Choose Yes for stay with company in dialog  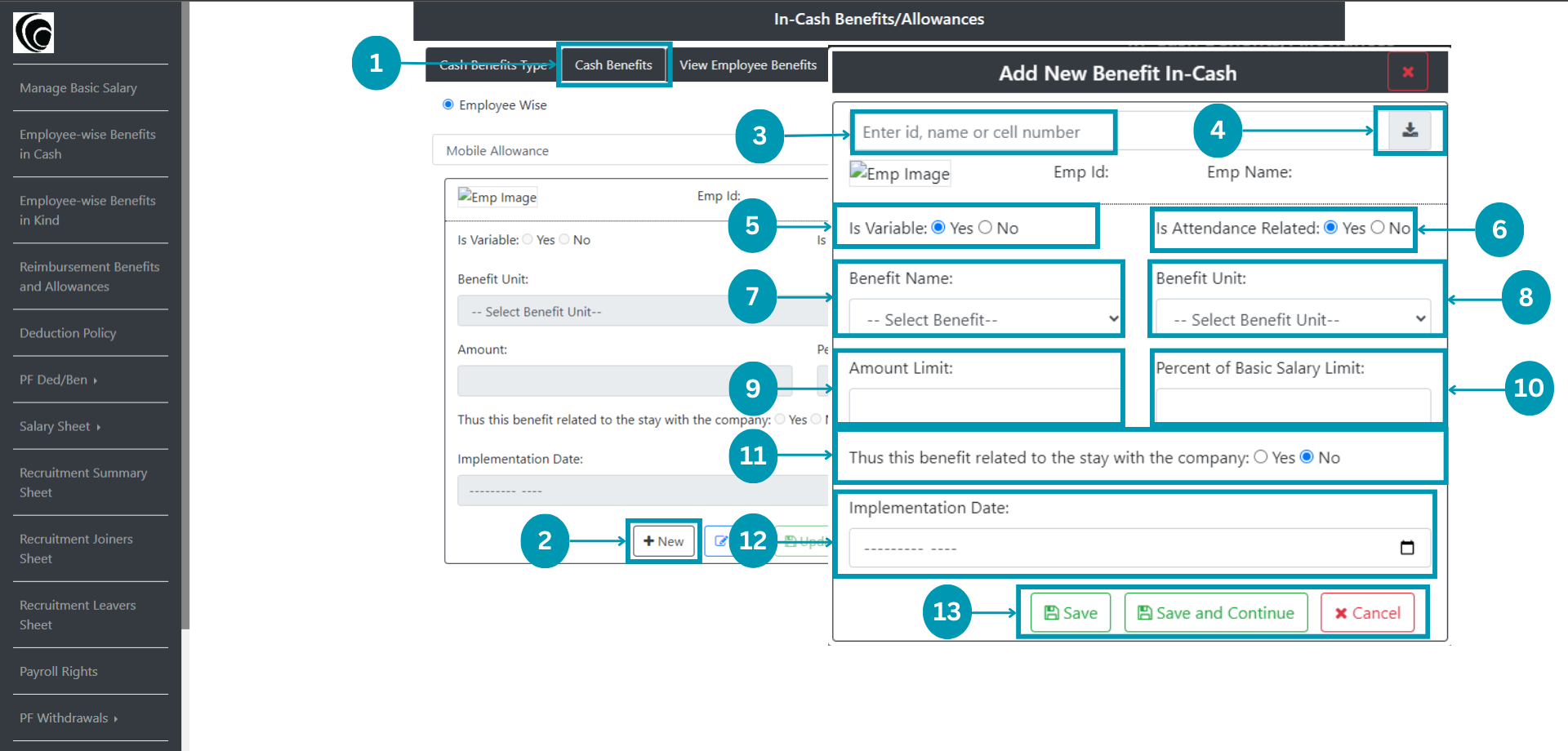(x=1261, y=457)
